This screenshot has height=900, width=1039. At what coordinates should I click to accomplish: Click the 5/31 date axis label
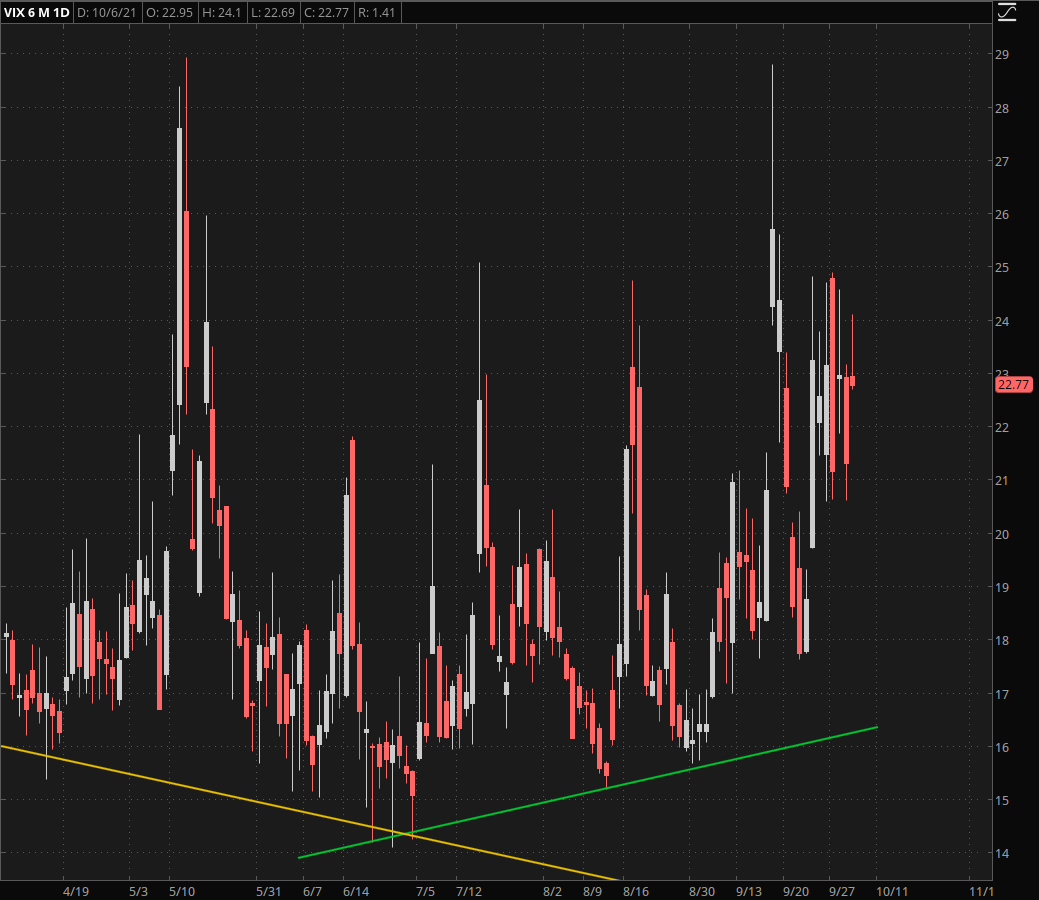tap(268, 891)
